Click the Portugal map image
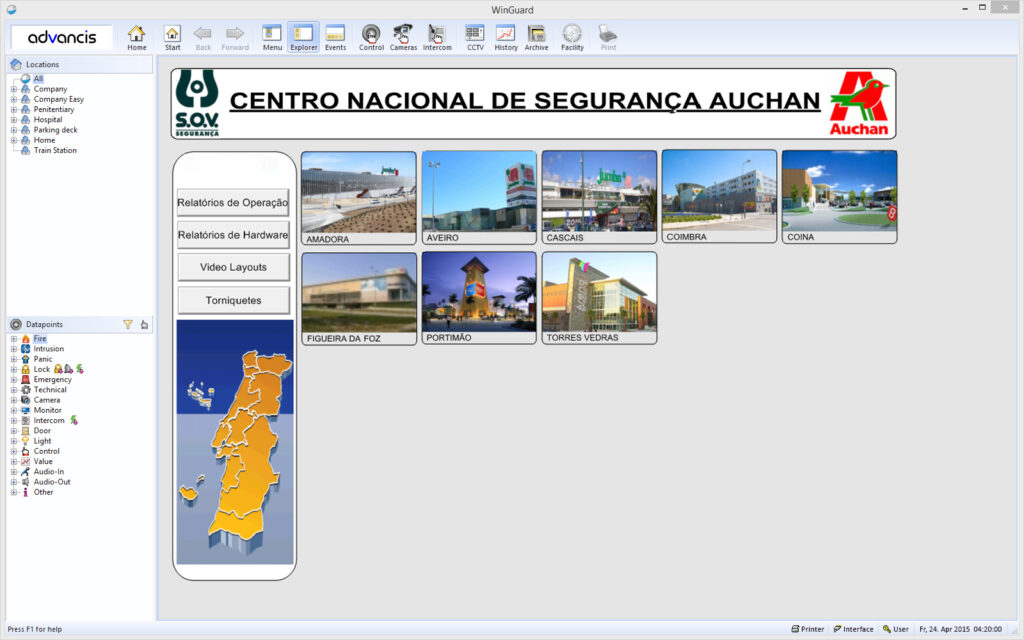The height and width of the screenshot is (640, 1024). pyautogui.click(x=235, y=442)
